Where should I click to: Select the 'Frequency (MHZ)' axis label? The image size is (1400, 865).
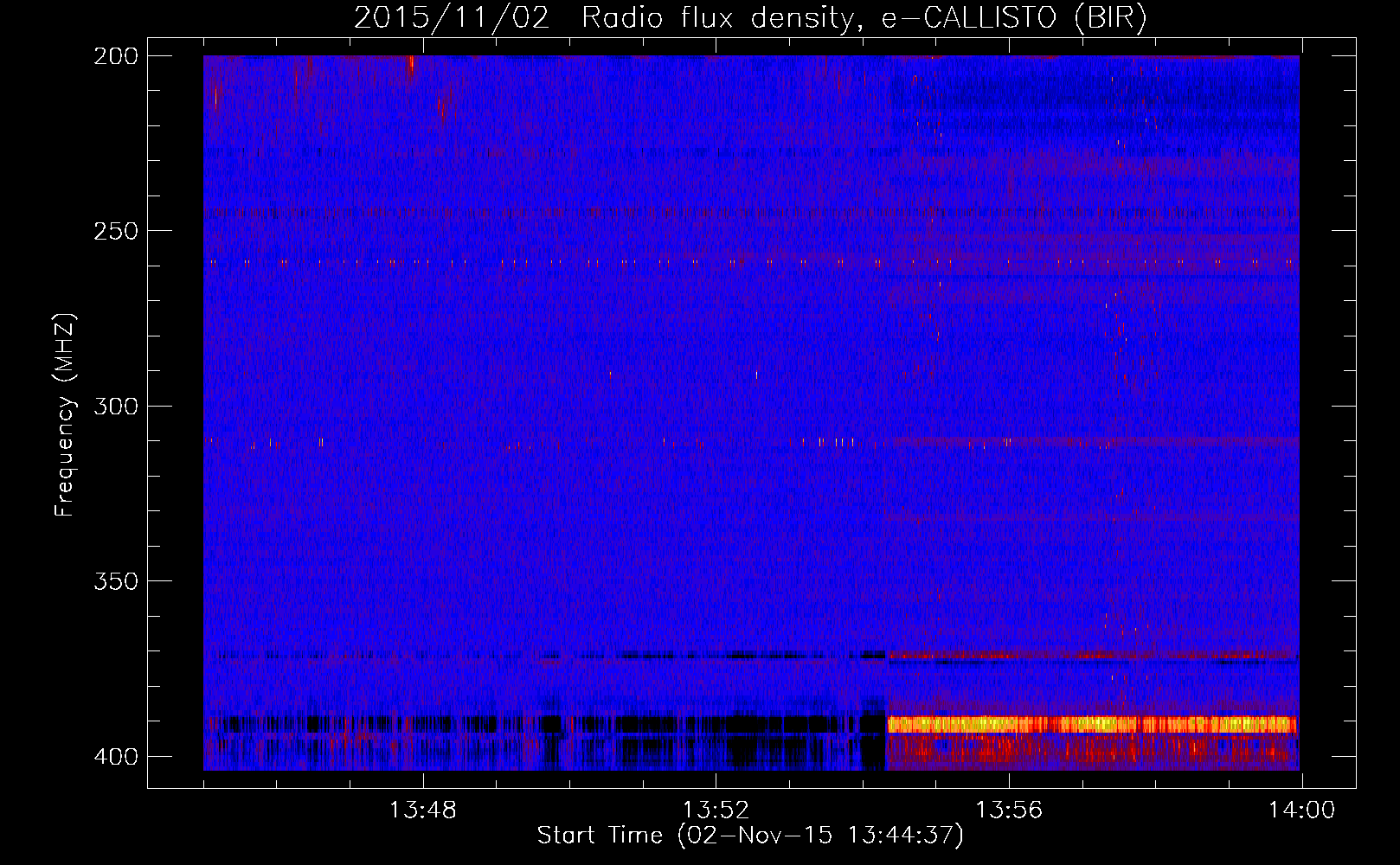point(65,414)
